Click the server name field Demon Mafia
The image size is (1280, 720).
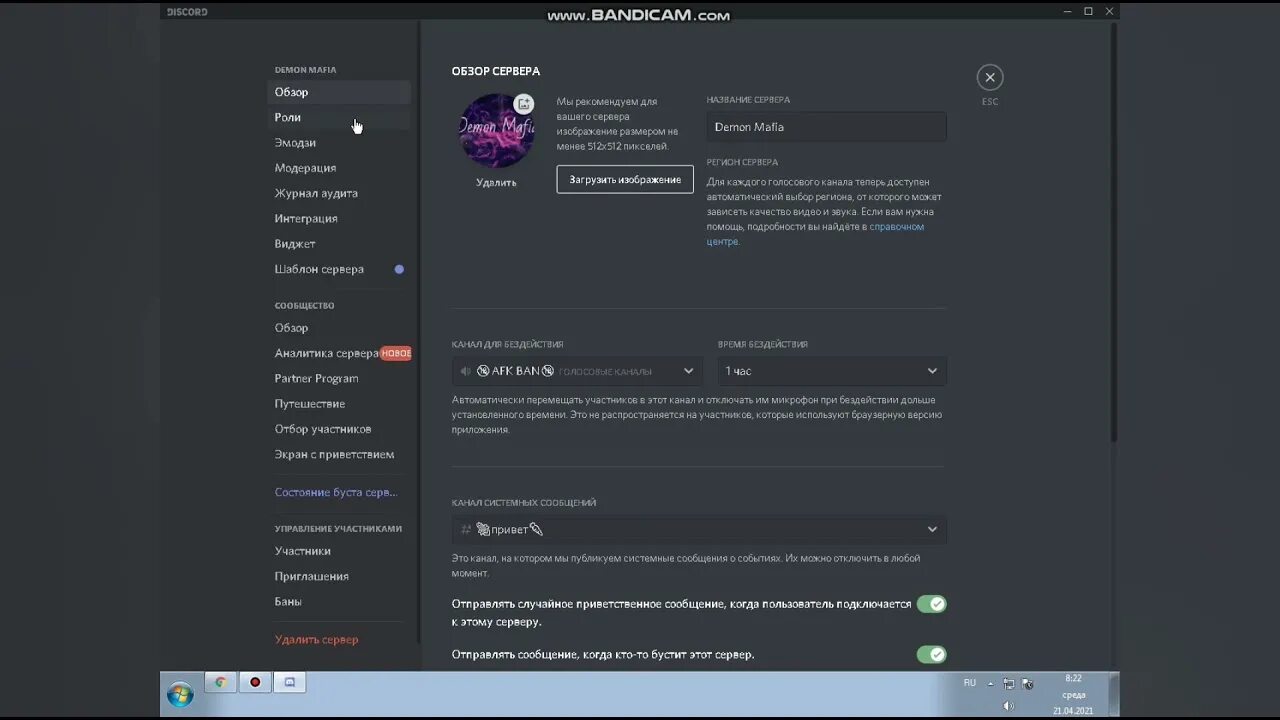pyautogui.click(x=826, y=127)
